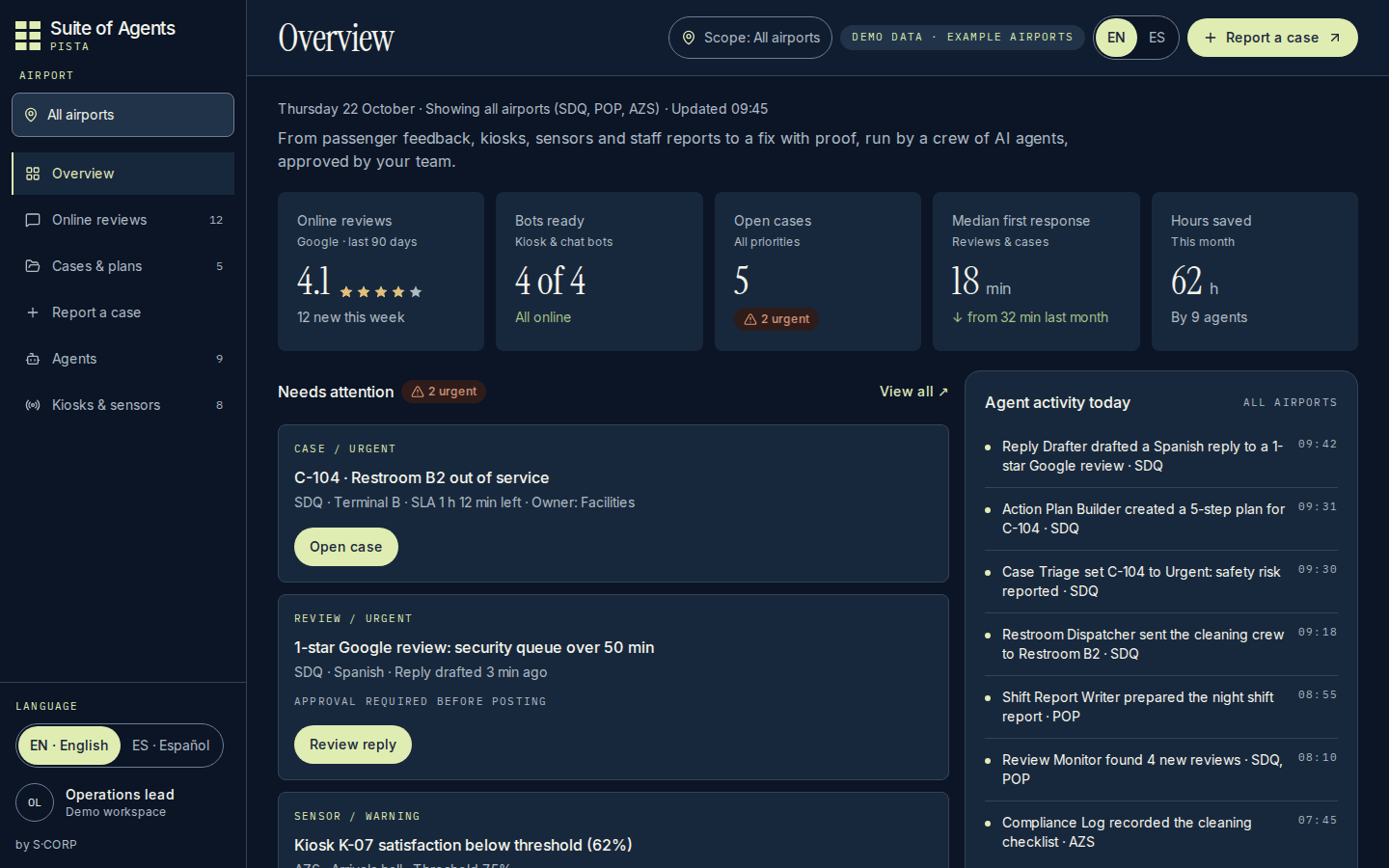Image resolution: width=1389 pixels, height=868 pixels.
Task: Click the star rating in Online reviews card
Action: 381,291
